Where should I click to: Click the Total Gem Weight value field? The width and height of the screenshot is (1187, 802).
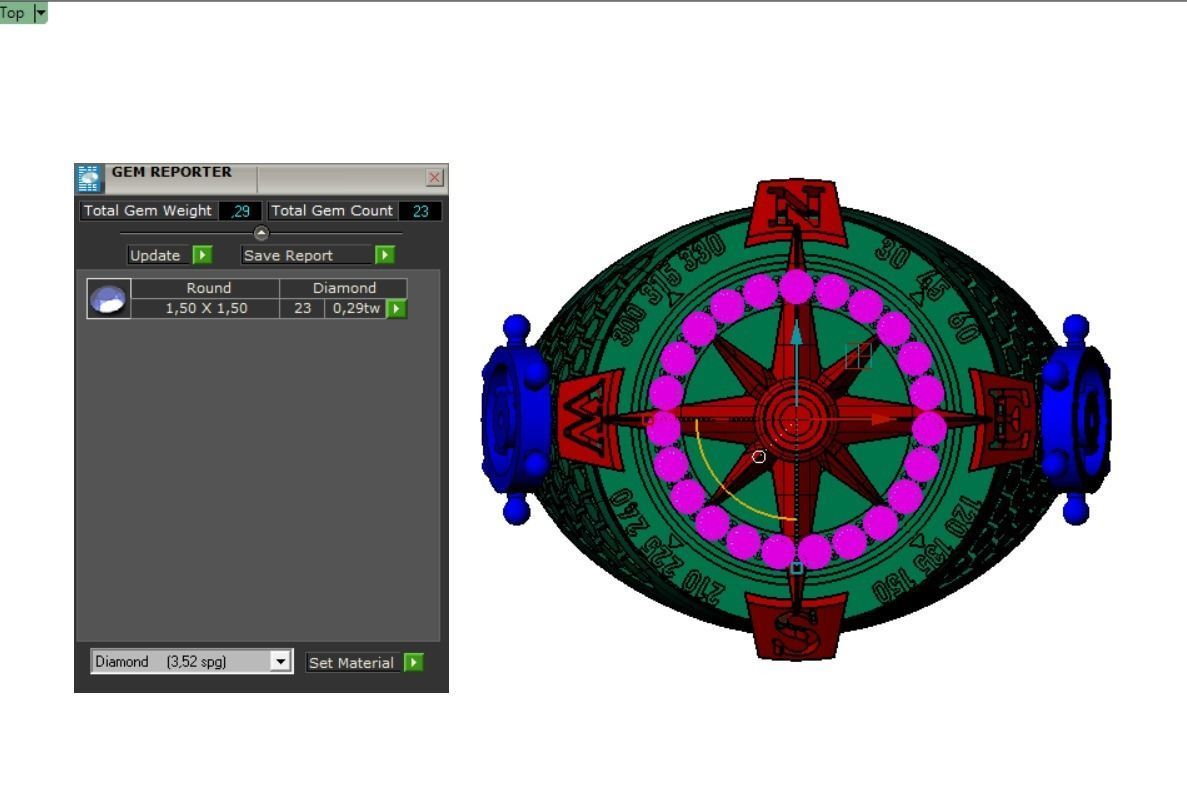coord(240,211)
